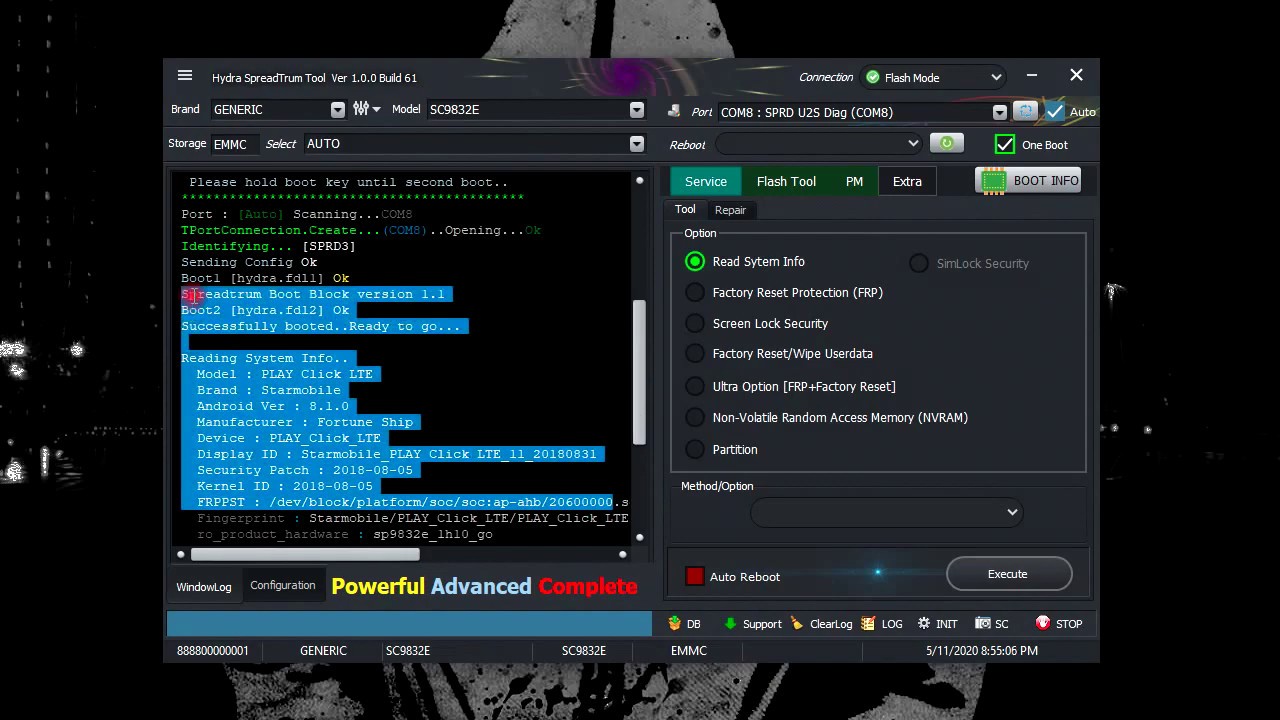Switch to the WindowLog tab
1280x720 pixels.
point(204,587)
